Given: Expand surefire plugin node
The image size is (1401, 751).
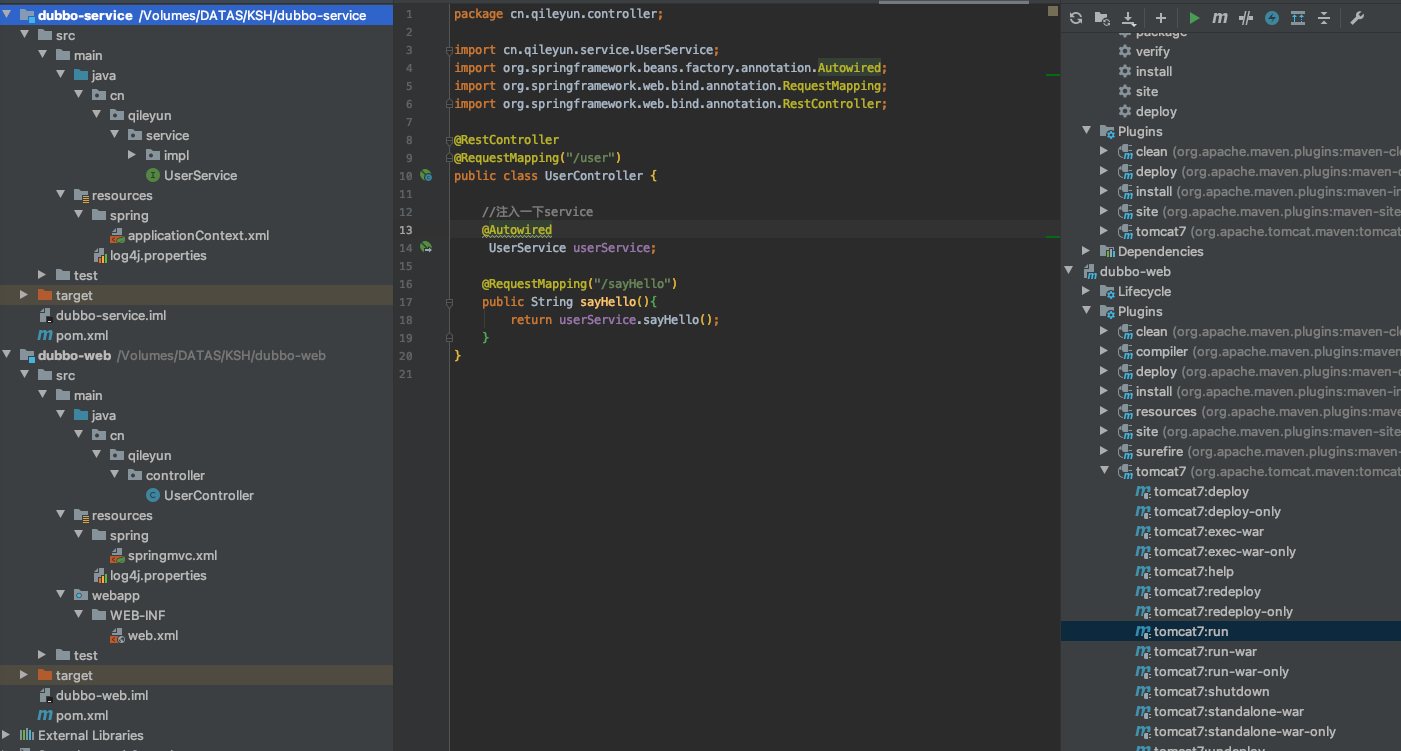Looking at the screenshot, I should [x=1104, y=451].
